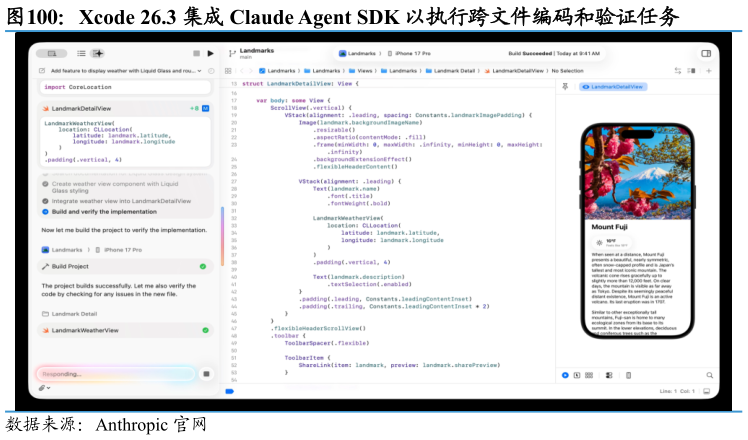748x440 pixels.
Task: Stop the assistant response
Action: click(206, 374)
